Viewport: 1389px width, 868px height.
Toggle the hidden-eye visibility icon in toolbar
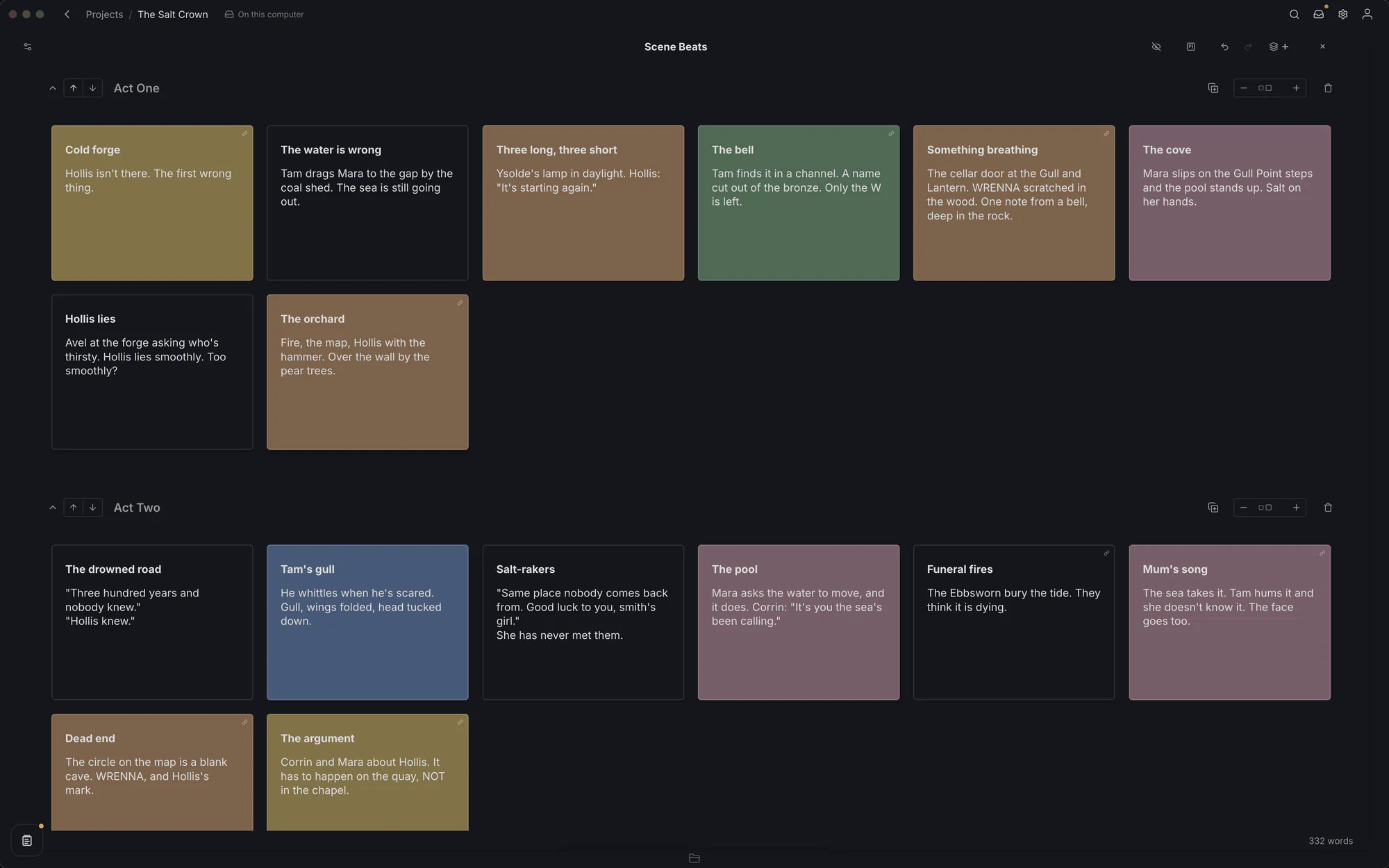1156,47
